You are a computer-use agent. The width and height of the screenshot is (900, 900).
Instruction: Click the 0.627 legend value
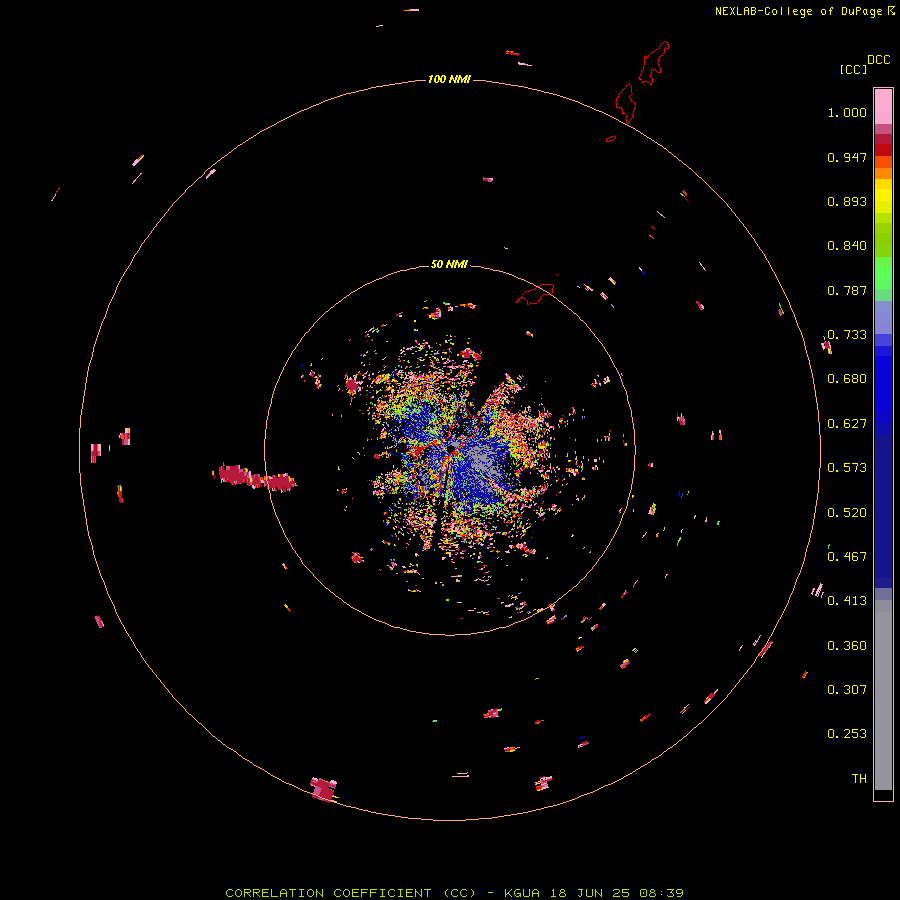pos(847,424)
